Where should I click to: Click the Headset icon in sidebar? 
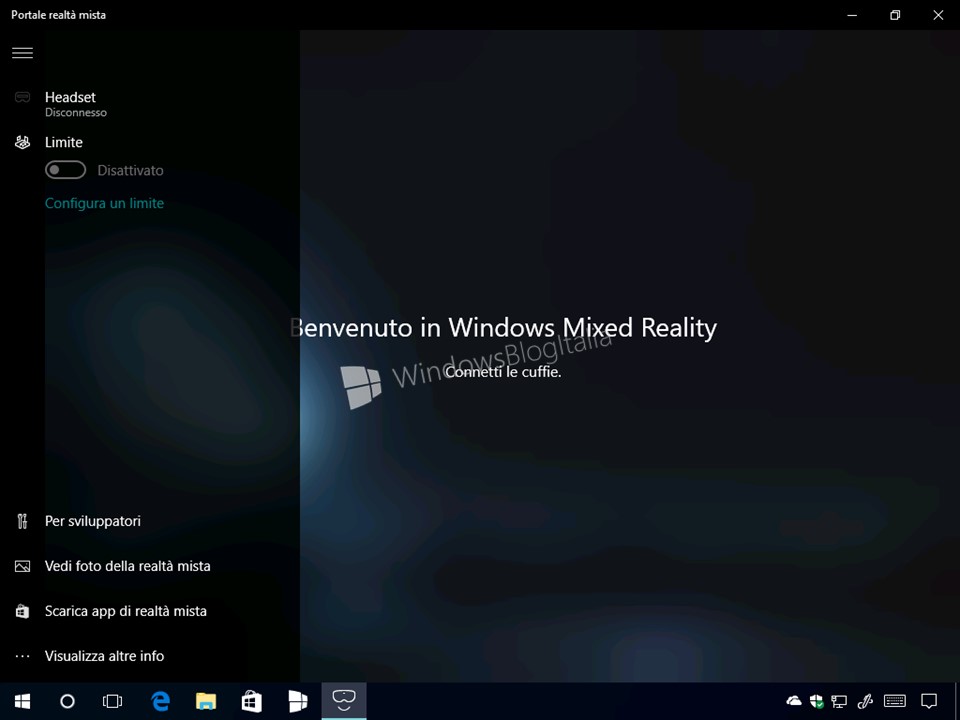(23, 97)
